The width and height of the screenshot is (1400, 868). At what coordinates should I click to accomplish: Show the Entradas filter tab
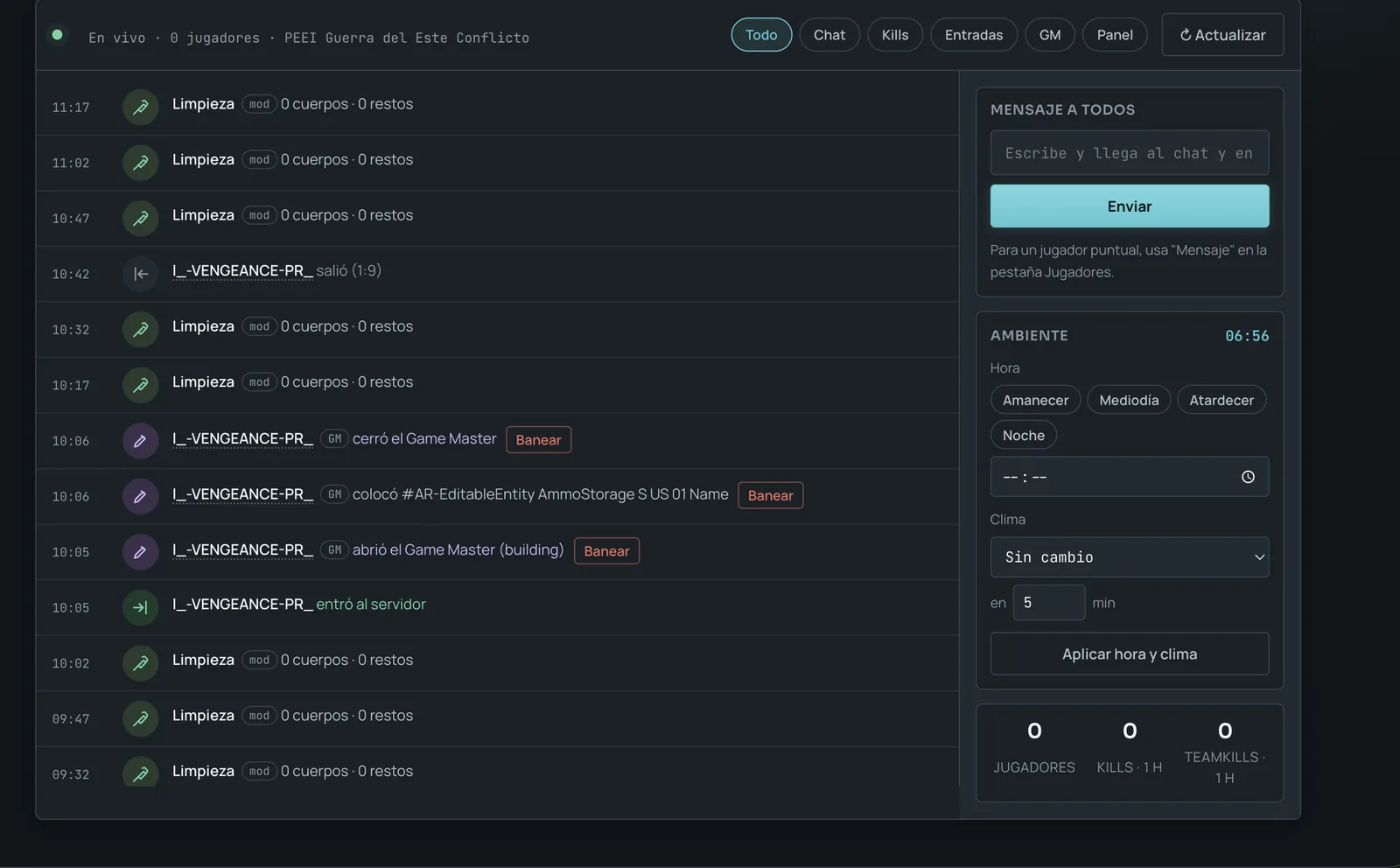[x=974, y=35]
